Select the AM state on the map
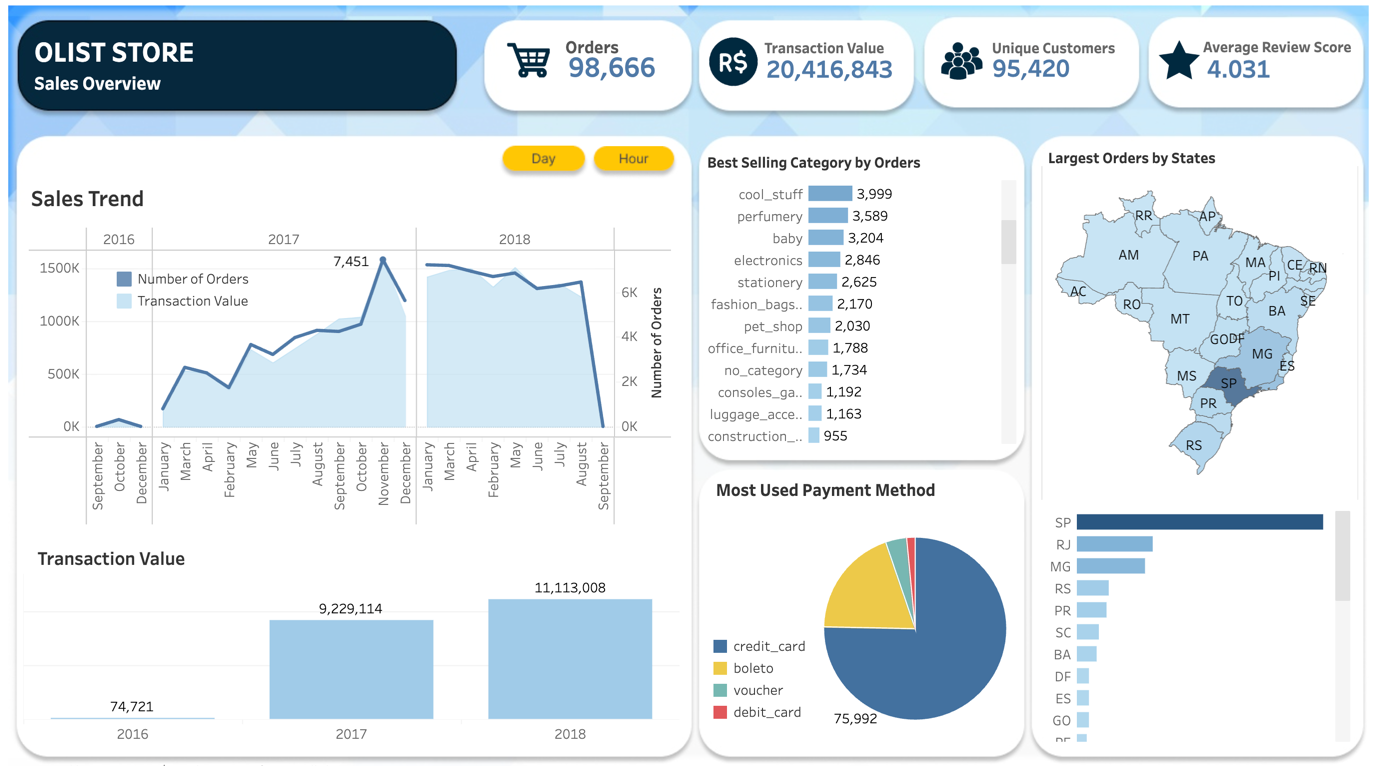This screenshot has height=766, width=1379. coord(1128,256)
